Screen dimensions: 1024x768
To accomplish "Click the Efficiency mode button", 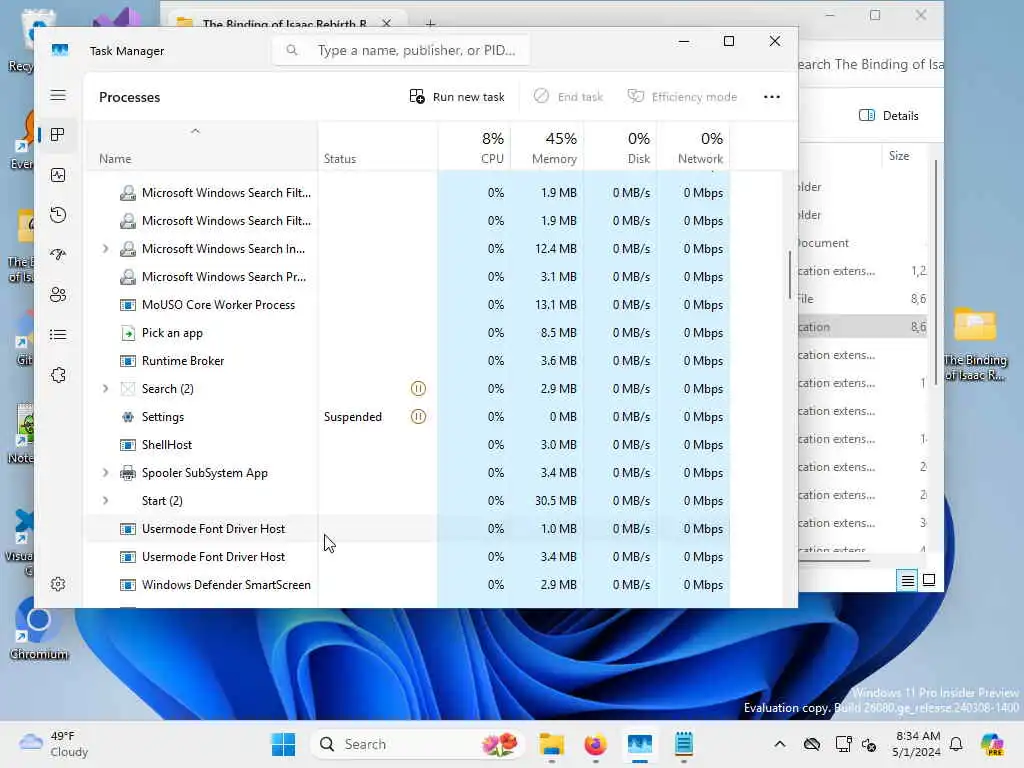I will [682, 97].
